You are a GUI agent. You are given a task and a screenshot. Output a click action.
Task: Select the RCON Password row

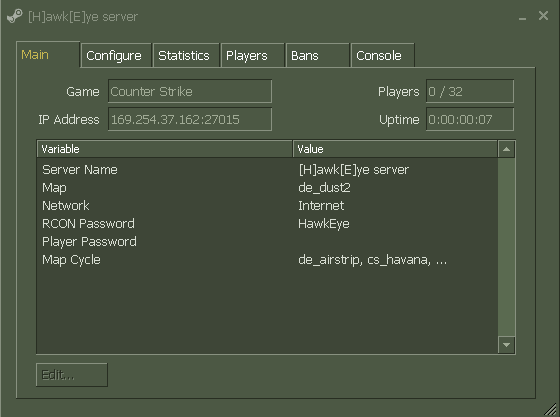click(x=267, y=223)
